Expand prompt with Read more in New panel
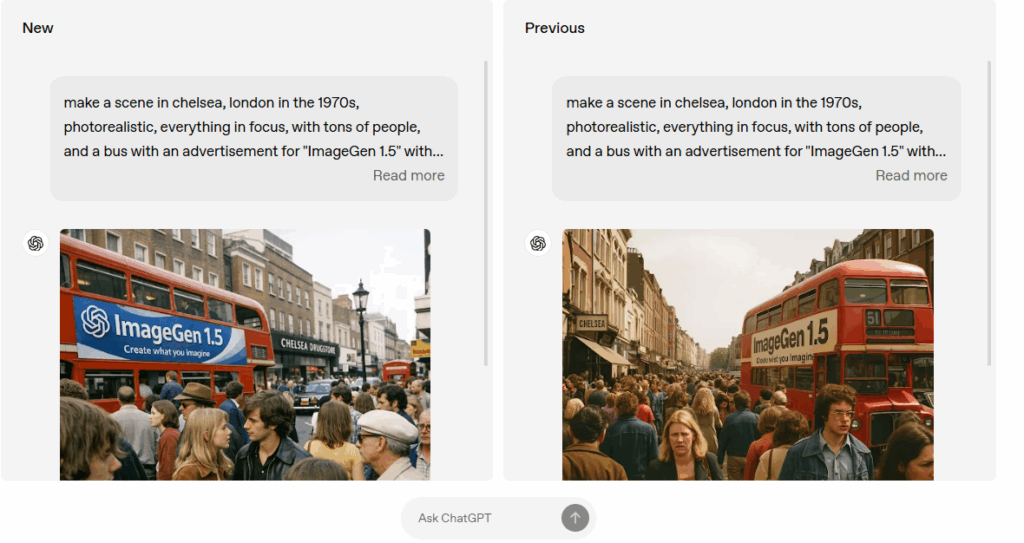 [x=408, y=175]
